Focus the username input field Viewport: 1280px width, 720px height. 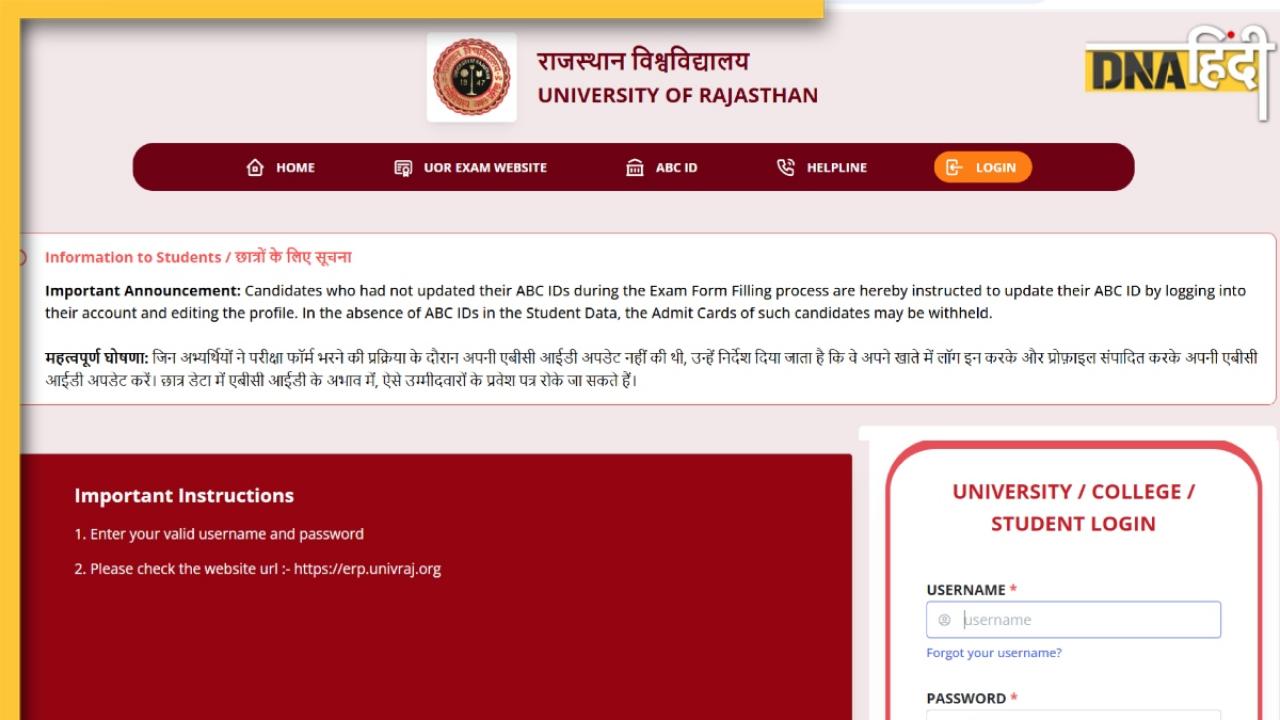click(1073, 620)
